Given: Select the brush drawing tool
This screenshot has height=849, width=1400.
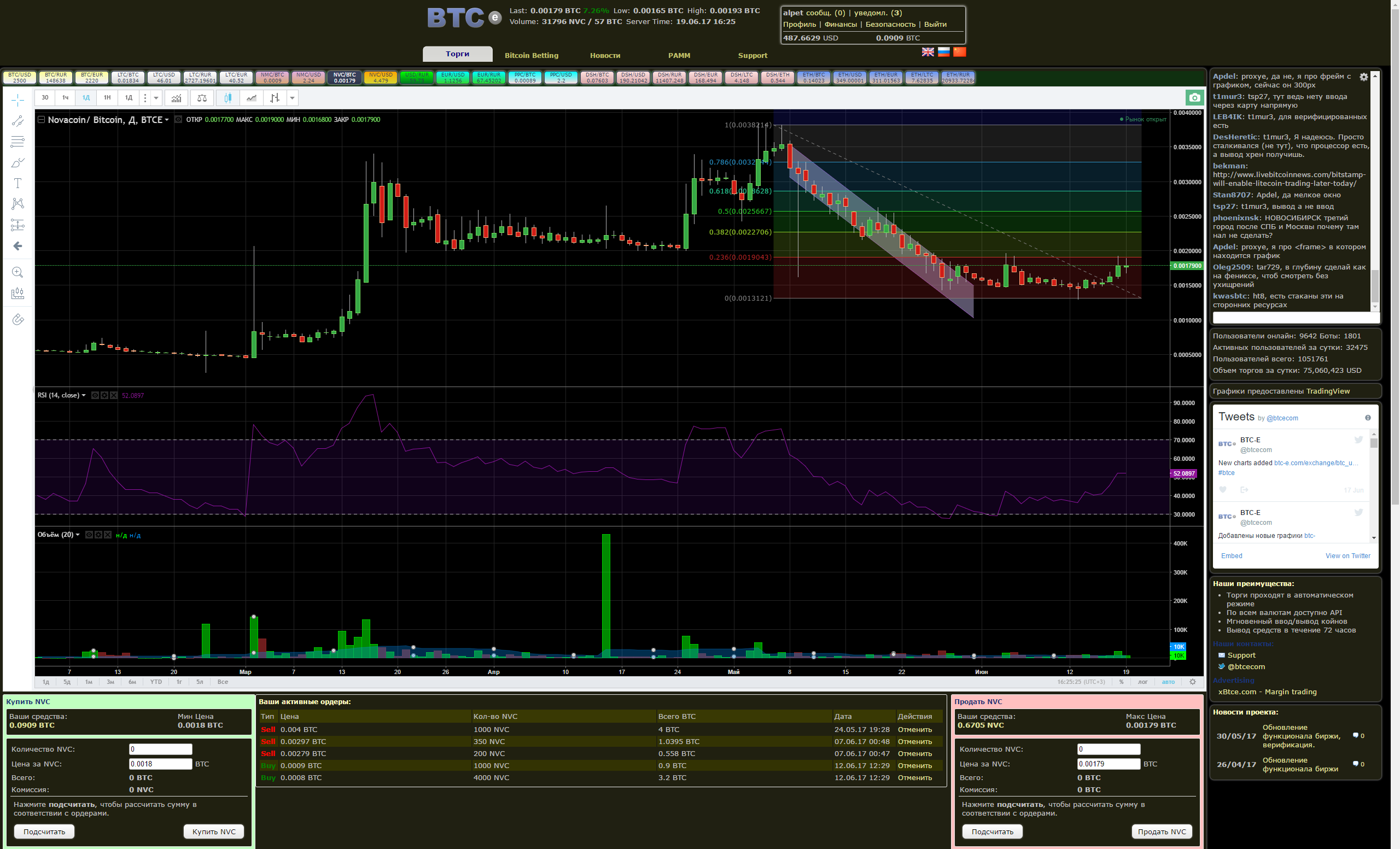Looking at the screenshot, I should [x=17, y=163].
